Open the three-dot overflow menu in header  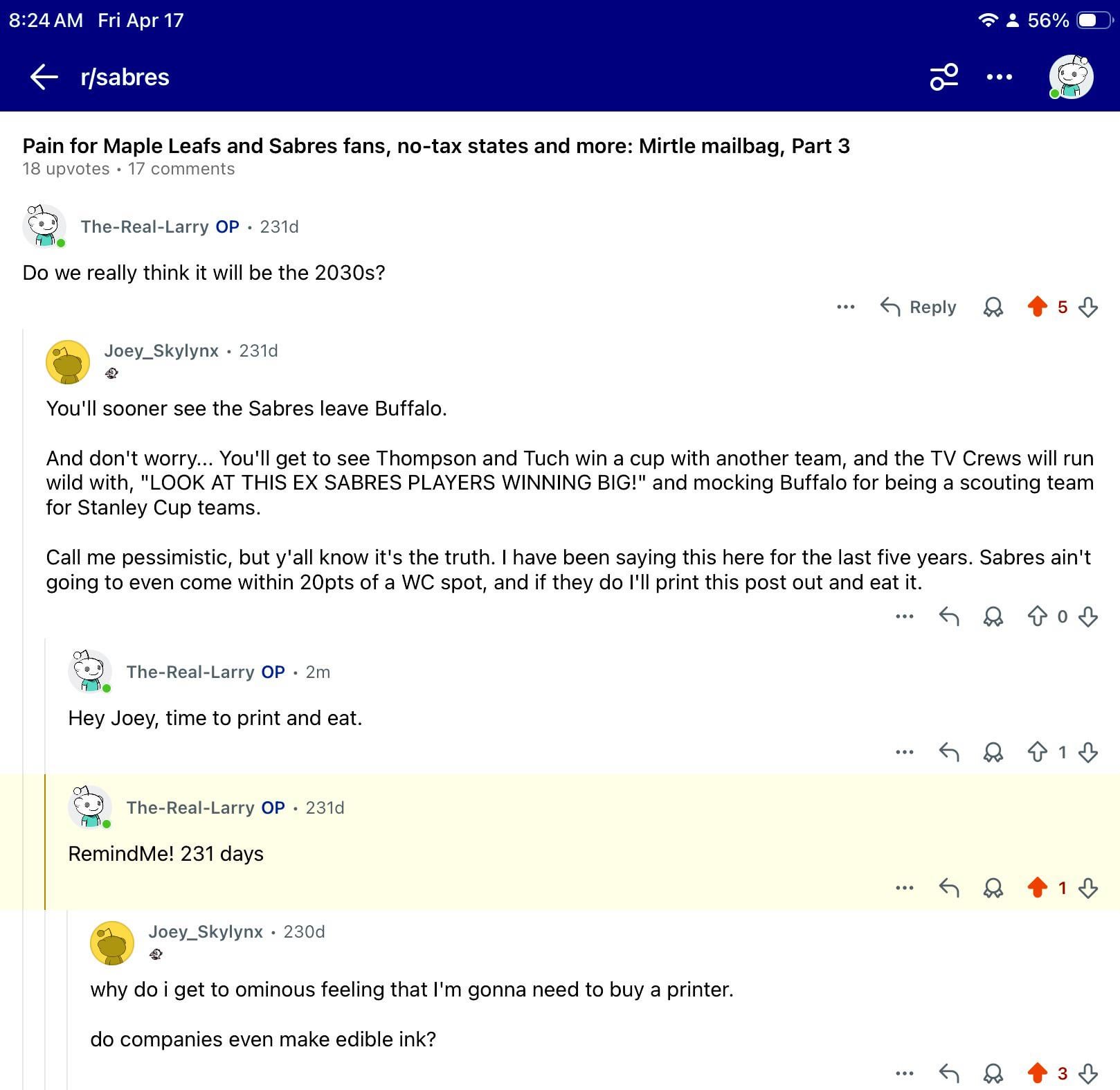tap(999, 77)
